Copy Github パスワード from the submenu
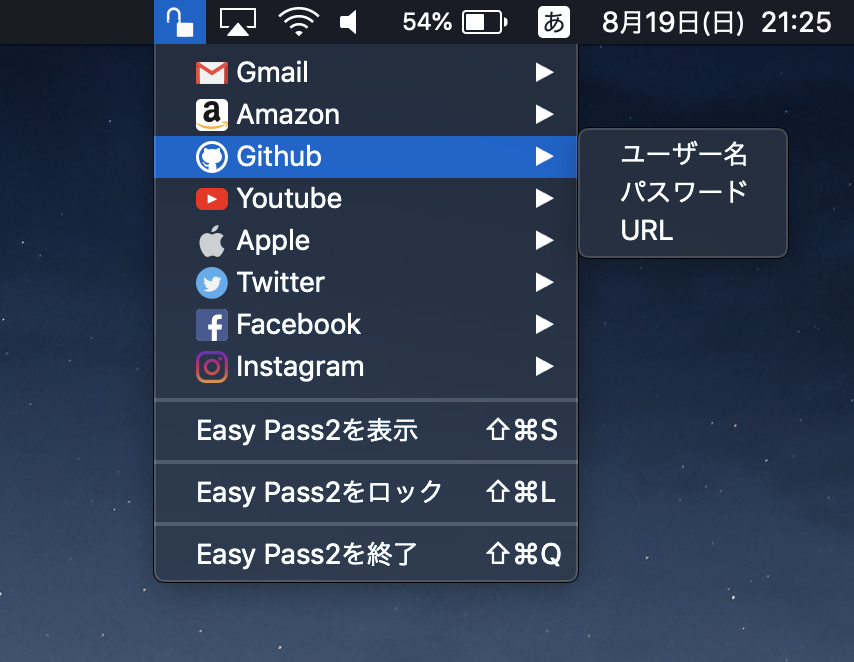 click(683, 192)
